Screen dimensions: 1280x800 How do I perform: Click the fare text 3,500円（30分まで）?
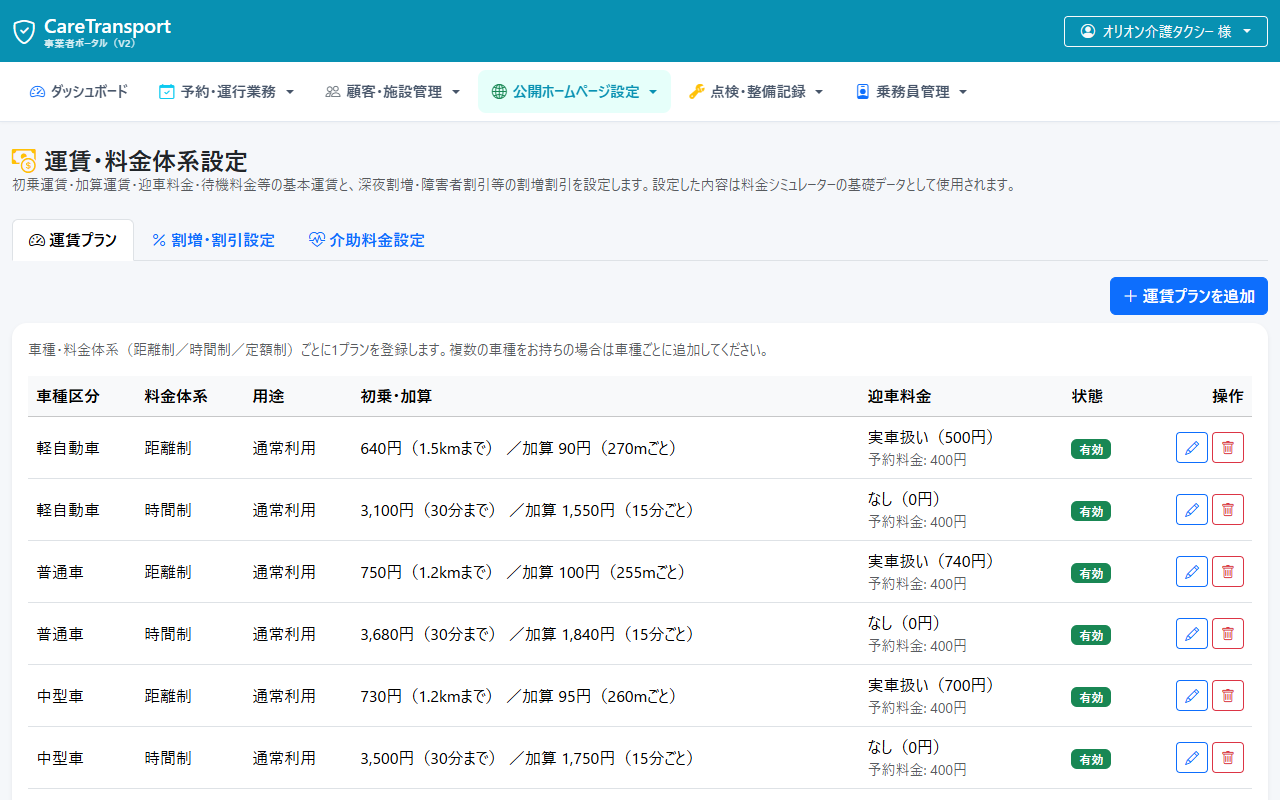click(430, 758)
